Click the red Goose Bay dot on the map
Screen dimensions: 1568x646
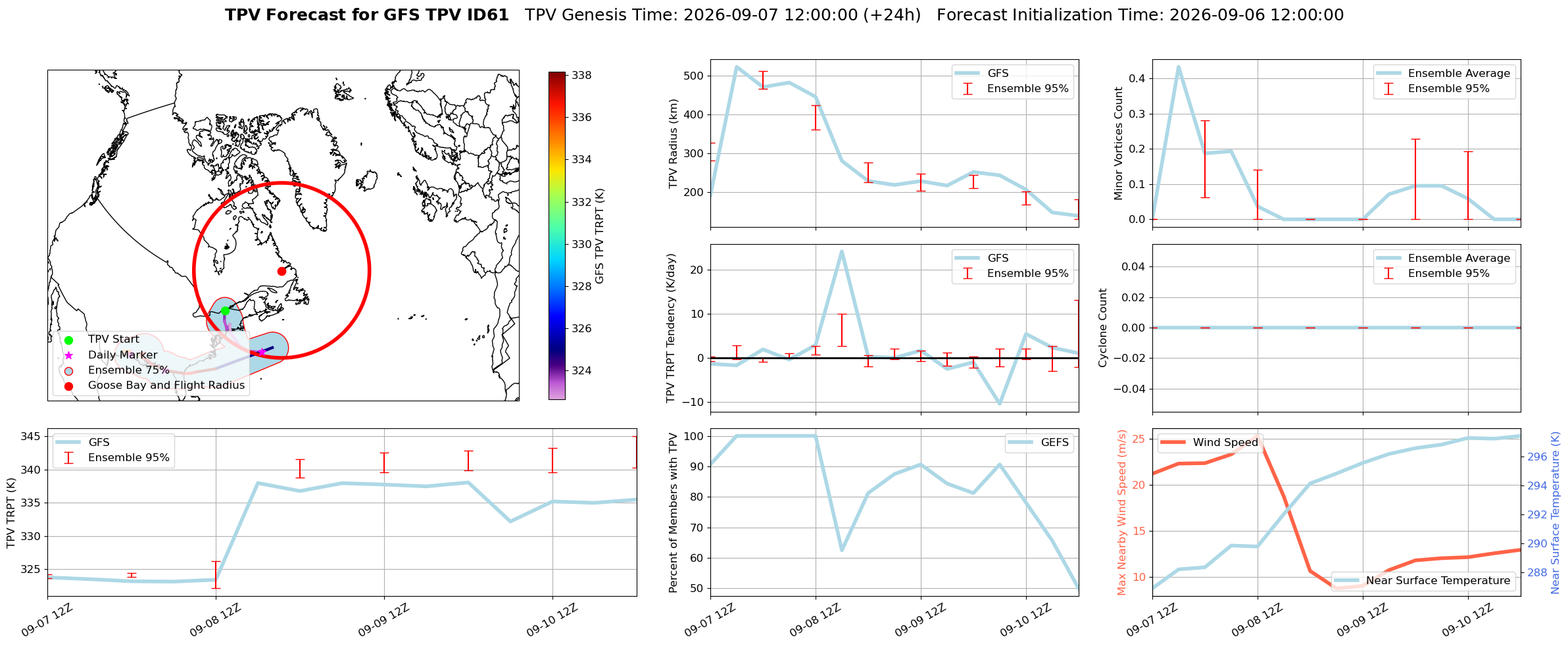point(282,271)
